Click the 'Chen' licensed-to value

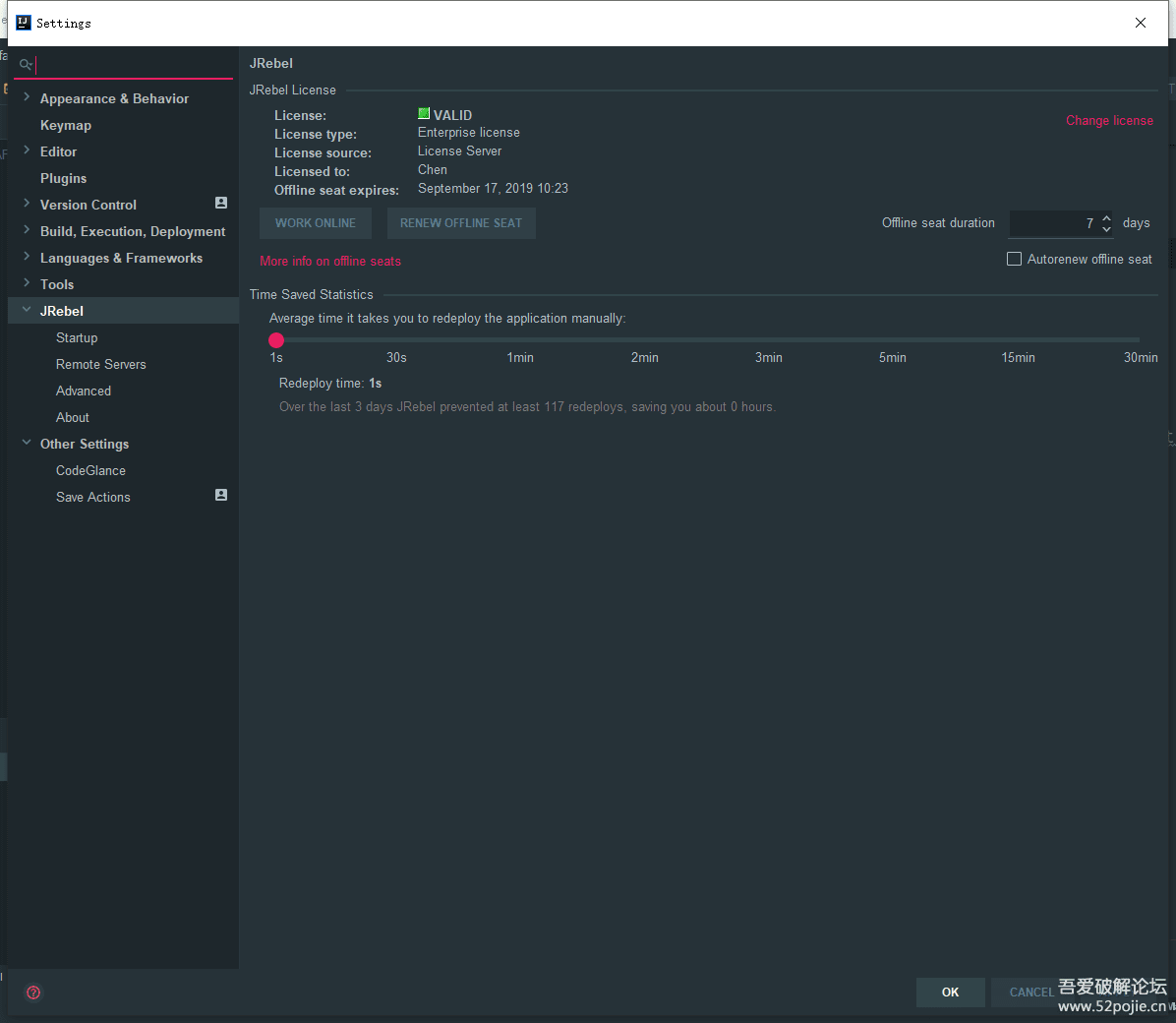tap(432, 169)
